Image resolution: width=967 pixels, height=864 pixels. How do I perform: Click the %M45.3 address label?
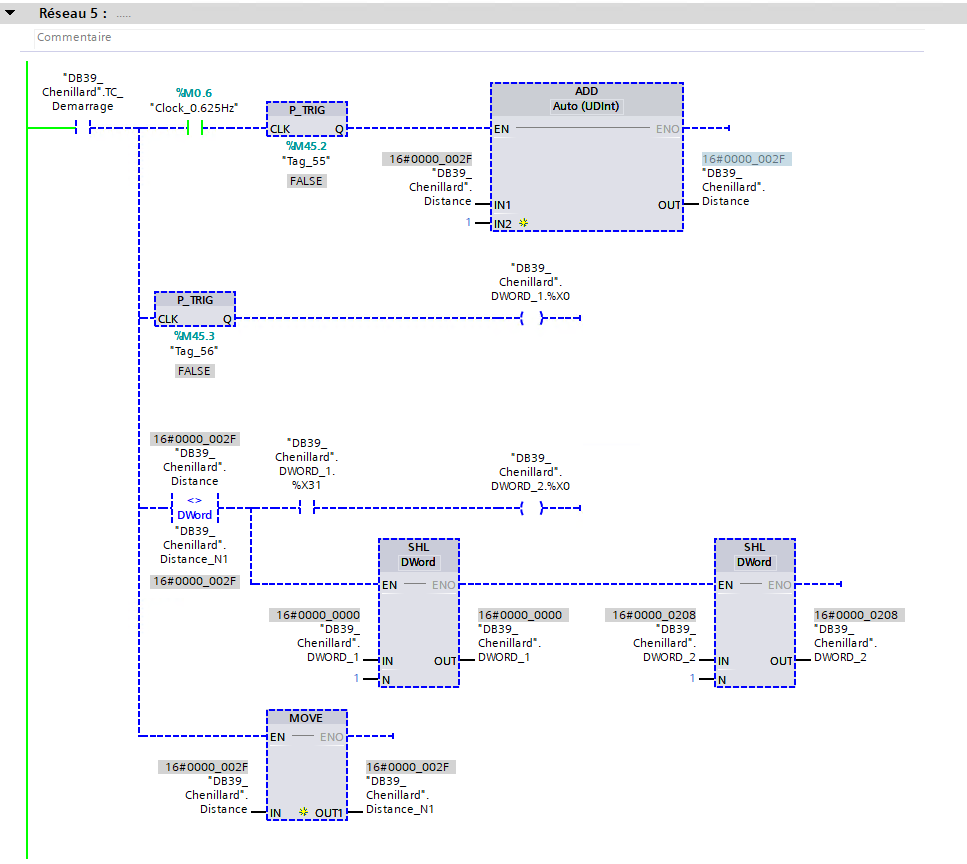tap(194, 336)
